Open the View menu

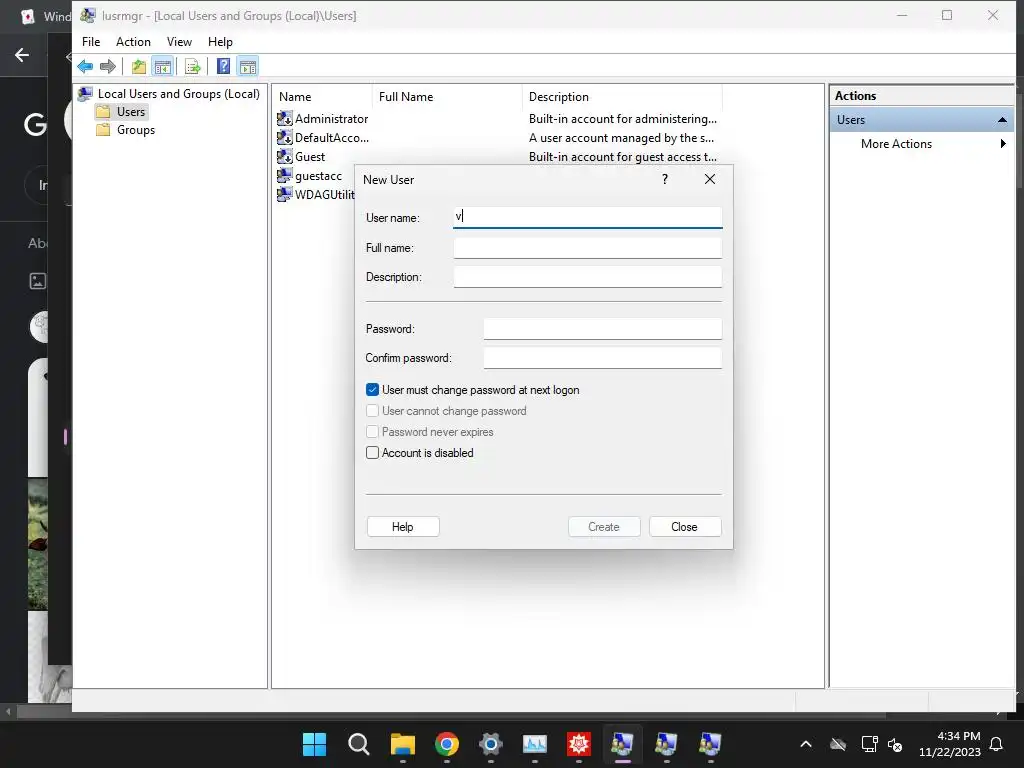(x=179, y=42)
